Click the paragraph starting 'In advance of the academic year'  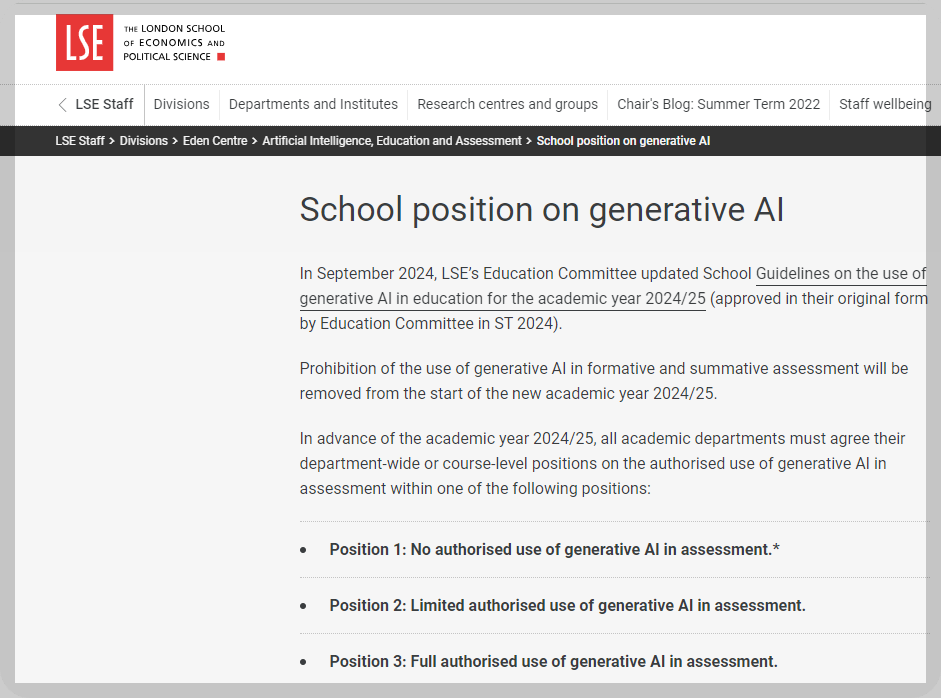[602, 463]
